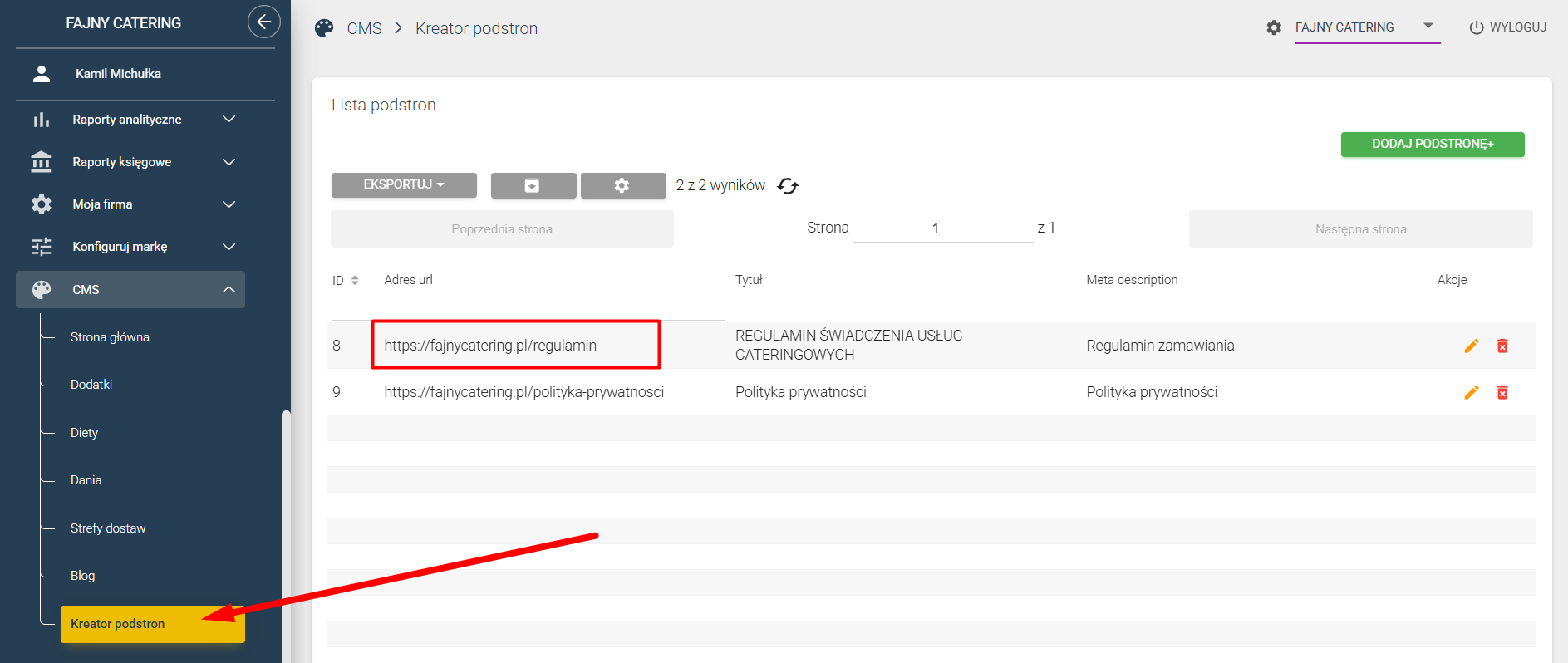Viewport: 1568px width, 663px height.
Task: Click the user profile icon
Action: (x=41, y=74)
